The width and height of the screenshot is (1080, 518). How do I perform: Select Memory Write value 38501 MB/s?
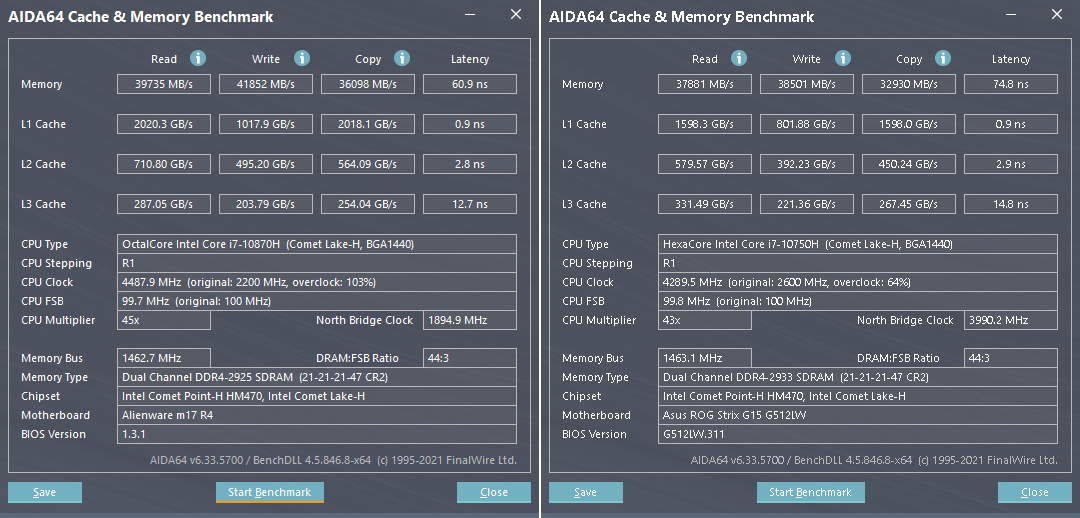807,84
